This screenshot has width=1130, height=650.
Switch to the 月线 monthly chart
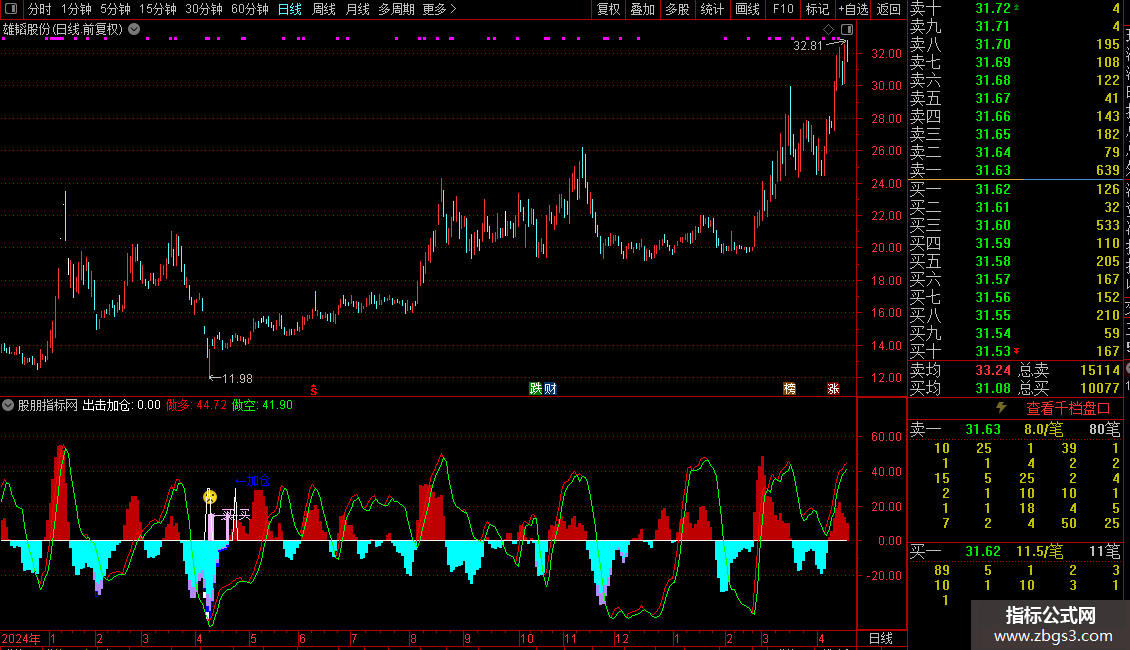(x=357, y=9)
